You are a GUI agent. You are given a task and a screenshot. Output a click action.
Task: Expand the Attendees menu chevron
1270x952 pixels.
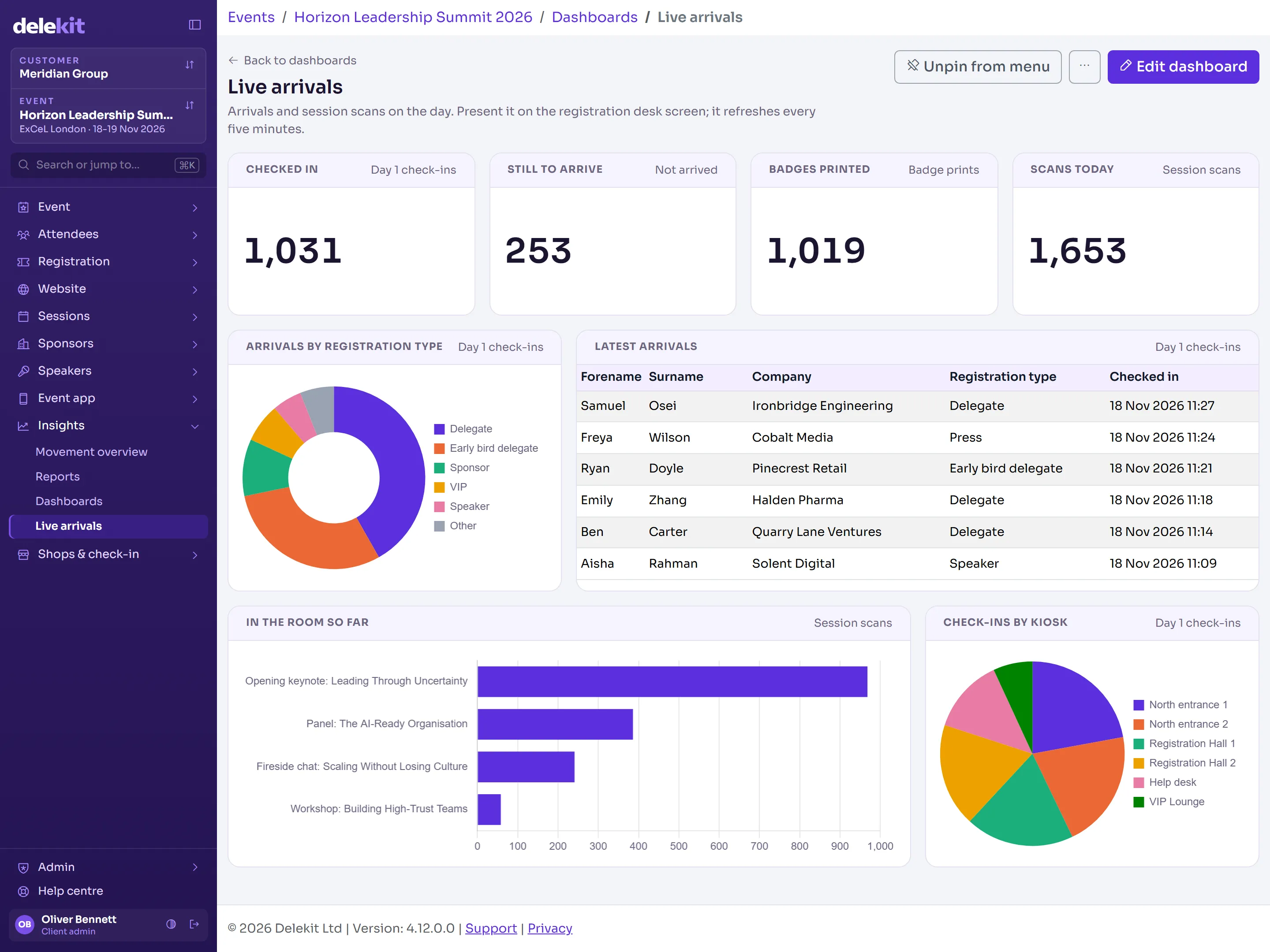(195, 235)
